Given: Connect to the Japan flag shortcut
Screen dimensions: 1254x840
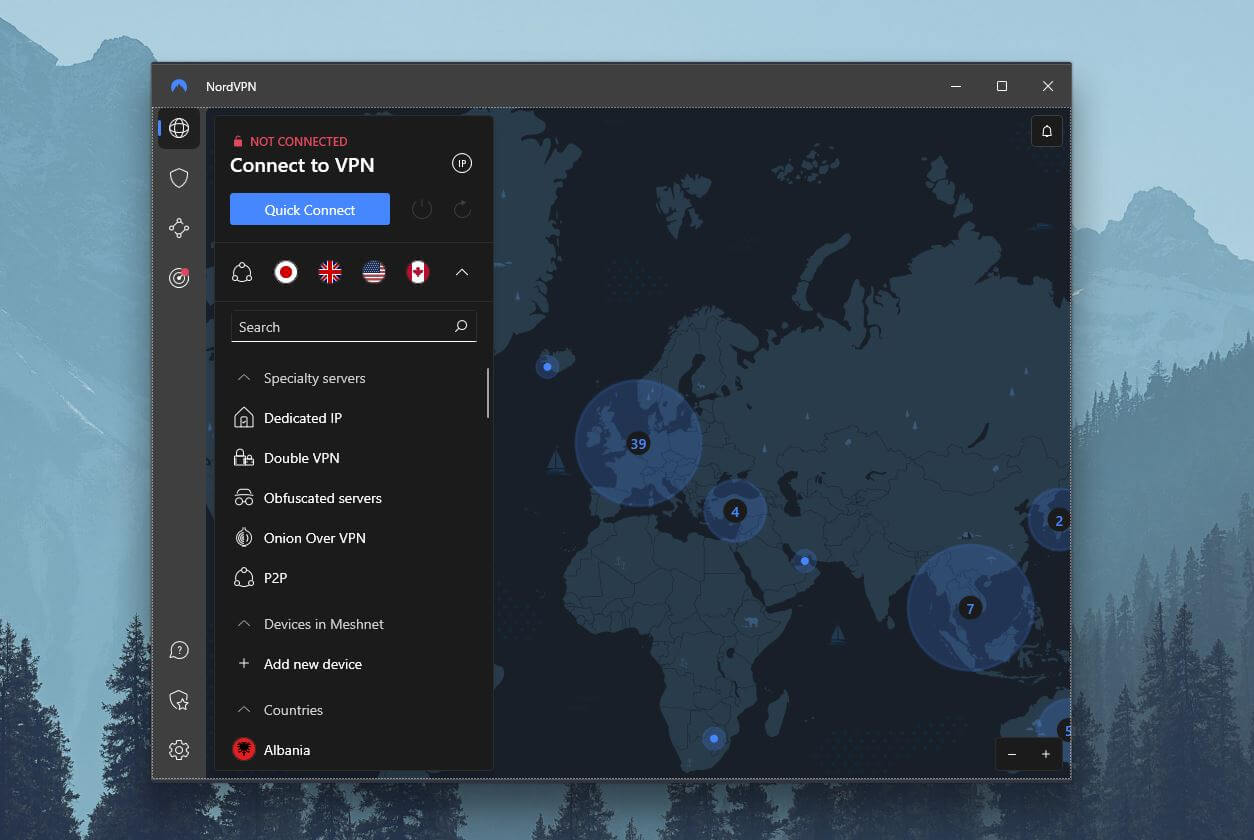Looking at the screenshot, I should click(286, 272).
